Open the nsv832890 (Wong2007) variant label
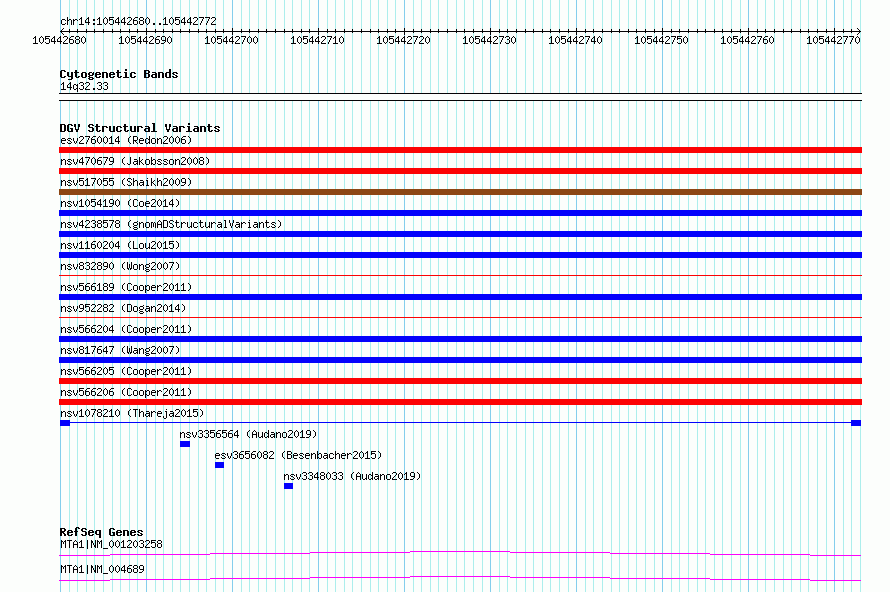This screenshot has height=592, width=890. pyautogui.click(x=120, y=266)
